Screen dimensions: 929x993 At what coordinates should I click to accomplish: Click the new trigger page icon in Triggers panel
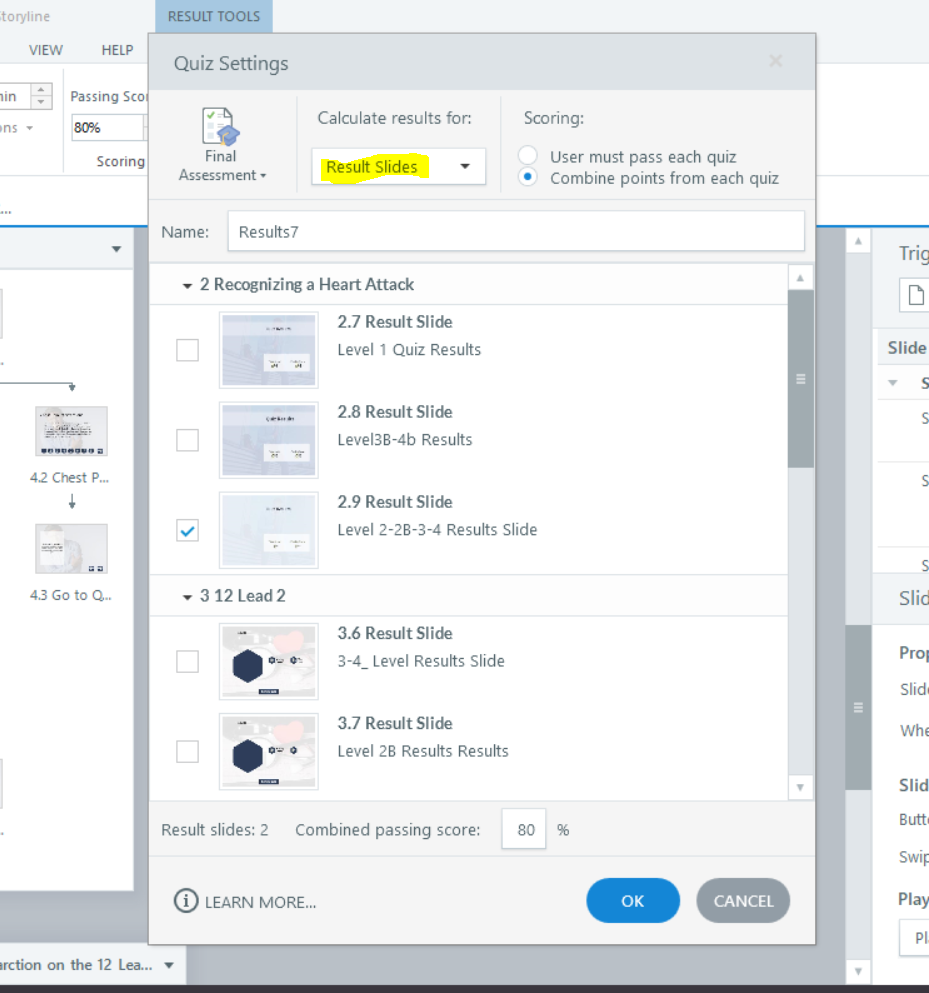(916, 295)
